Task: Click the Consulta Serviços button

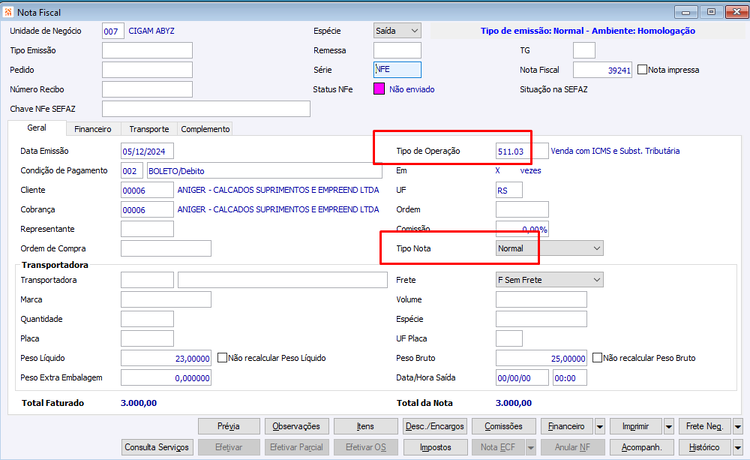Action: pos(157,447)
